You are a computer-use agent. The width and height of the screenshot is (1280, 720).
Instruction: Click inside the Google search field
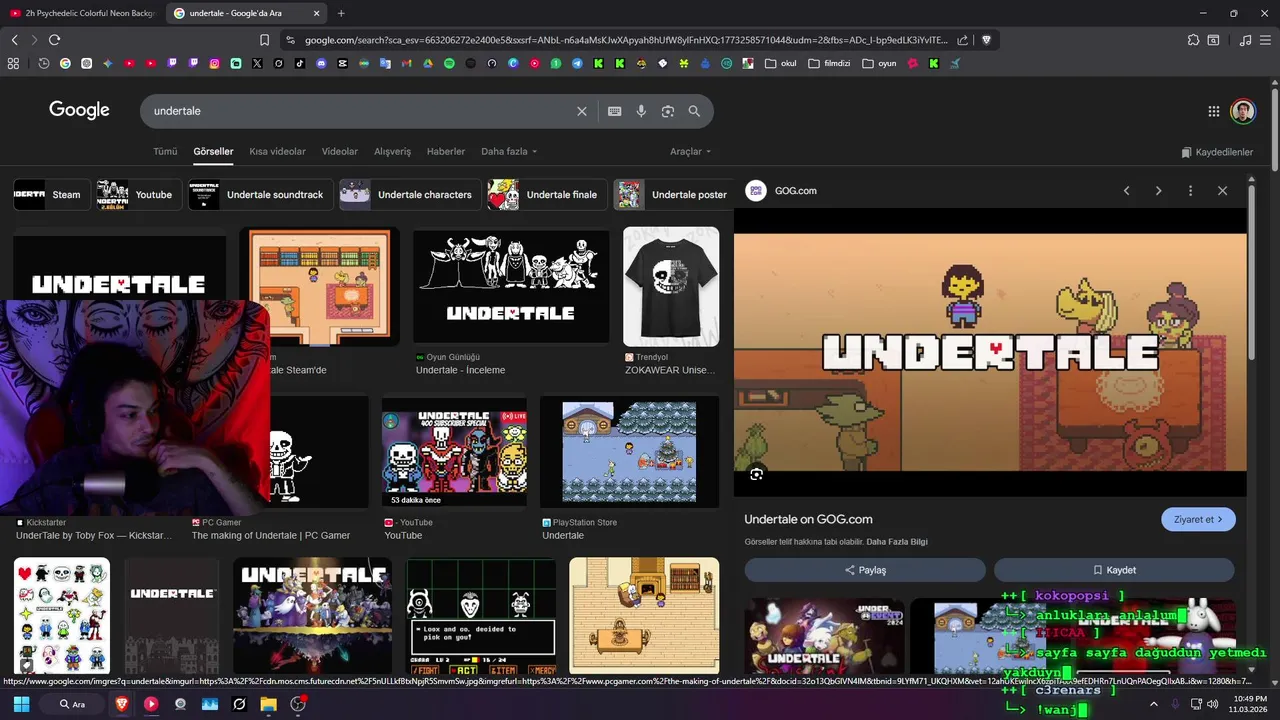pyautogui.click(x=360, y=111)
